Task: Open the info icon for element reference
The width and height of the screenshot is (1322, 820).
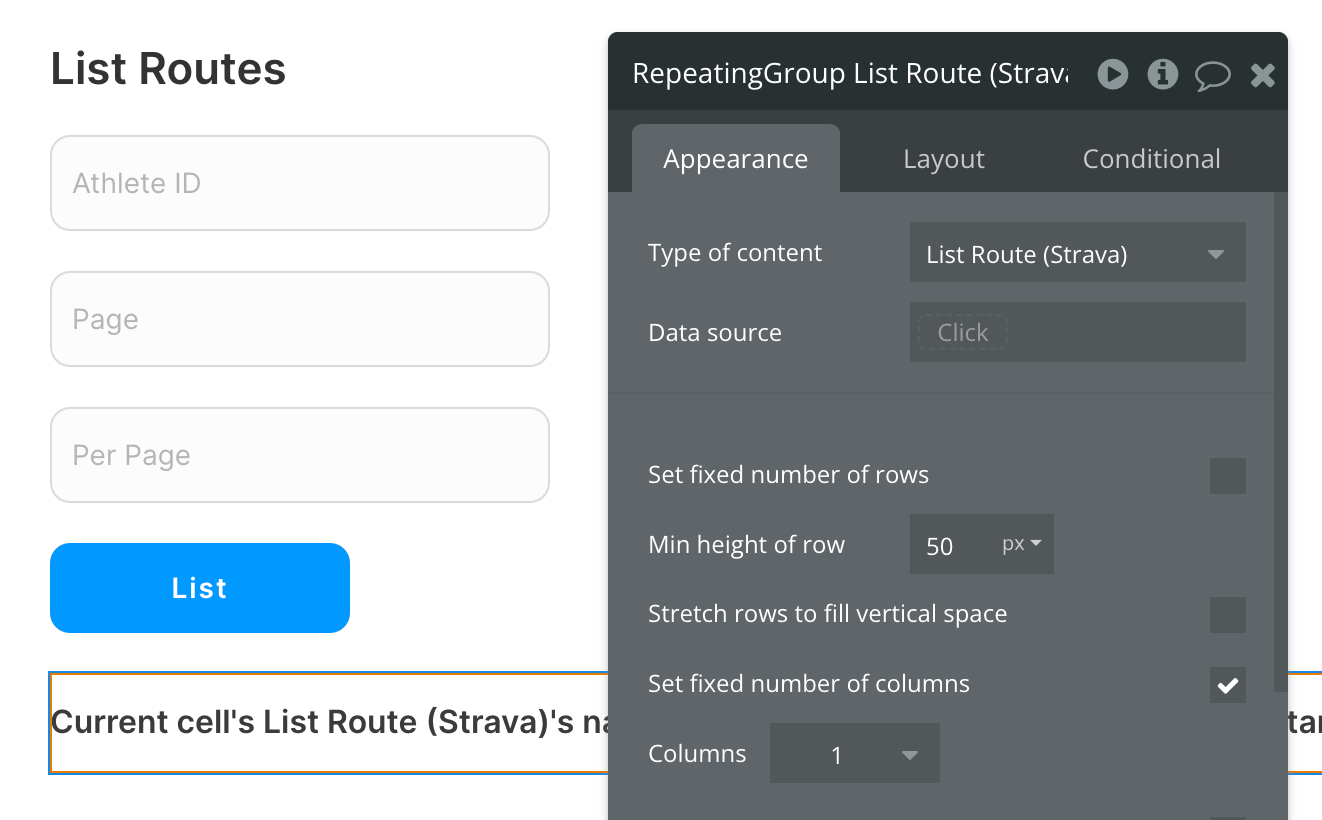Action: click(x=1162, y=74)
